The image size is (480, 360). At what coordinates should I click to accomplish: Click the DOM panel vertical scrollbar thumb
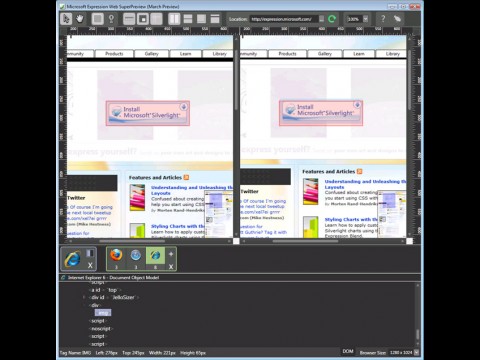pos(417,334)
